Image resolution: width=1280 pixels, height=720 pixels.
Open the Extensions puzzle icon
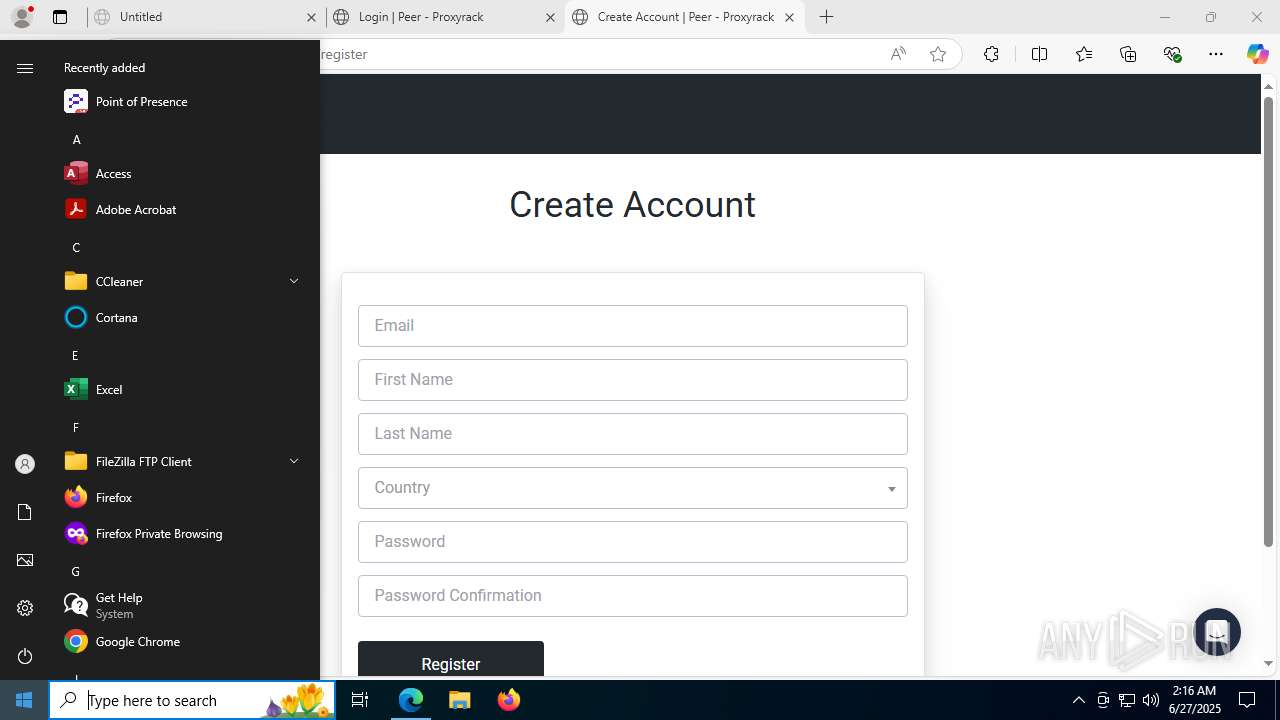point(991,54)
